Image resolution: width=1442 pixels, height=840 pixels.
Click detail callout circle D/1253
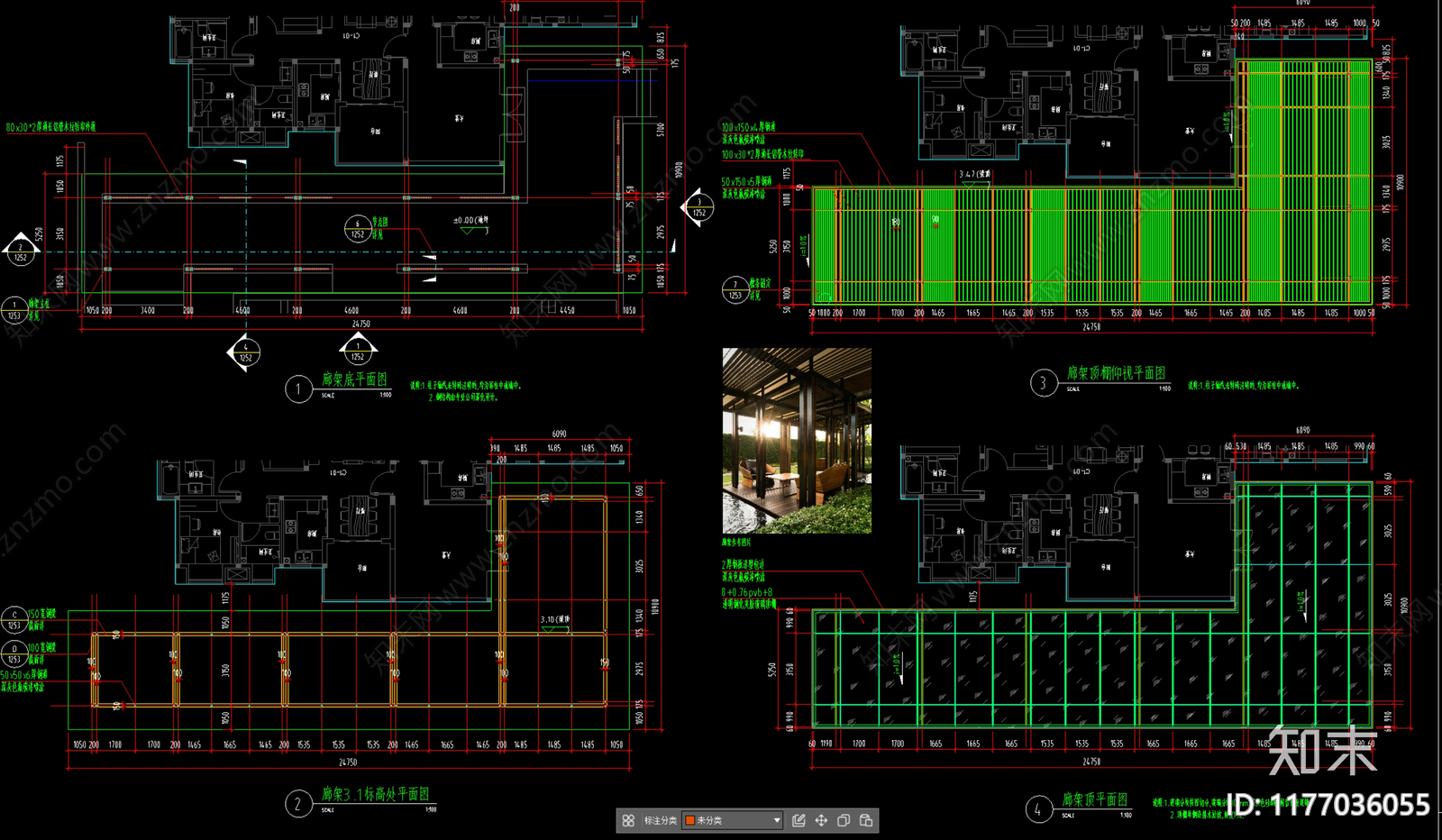14,653
